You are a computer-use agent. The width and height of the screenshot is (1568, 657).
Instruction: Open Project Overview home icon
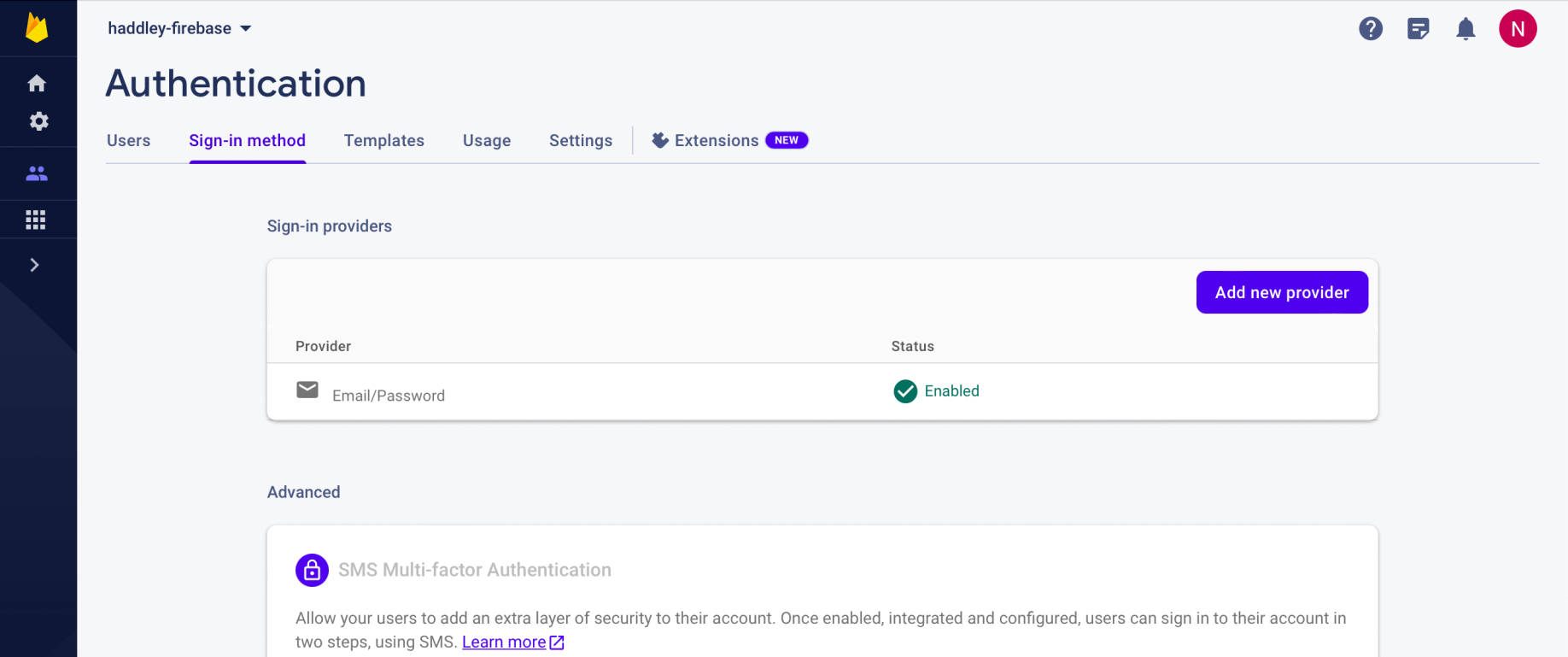pyautogui.click(x=37, y=83)
